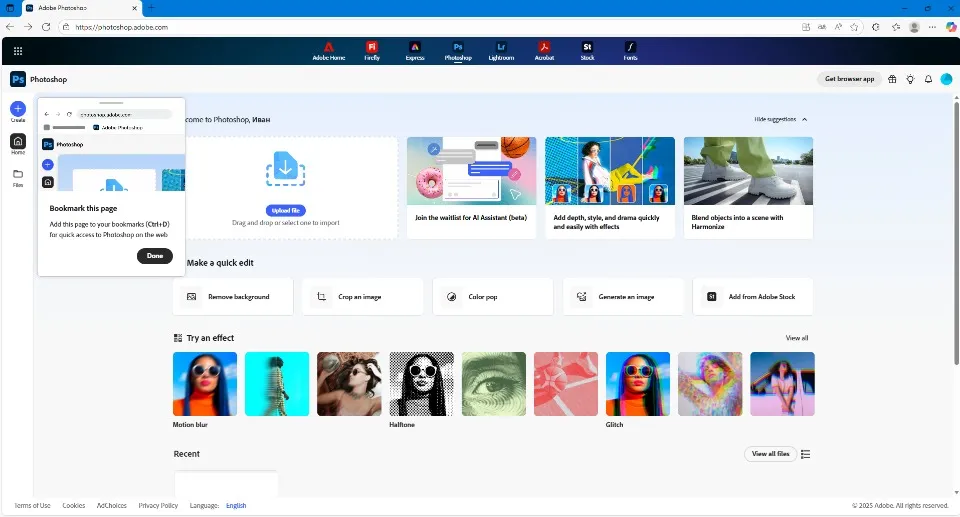Open Privacy Policy footer link
The height and width of the screenshot is (517, 960).
(158, 505)
